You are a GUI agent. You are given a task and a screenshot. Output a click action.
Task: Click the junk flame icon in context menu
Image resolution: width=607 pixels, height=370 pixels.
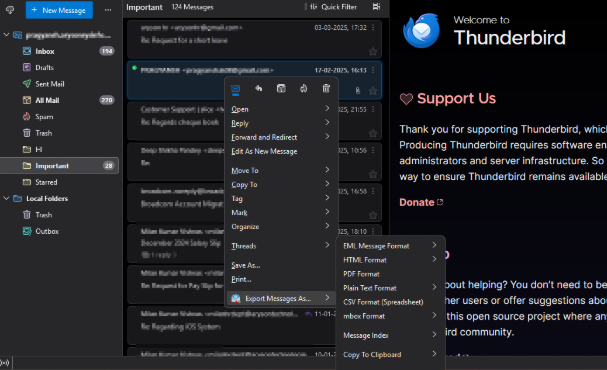[304, 89]
